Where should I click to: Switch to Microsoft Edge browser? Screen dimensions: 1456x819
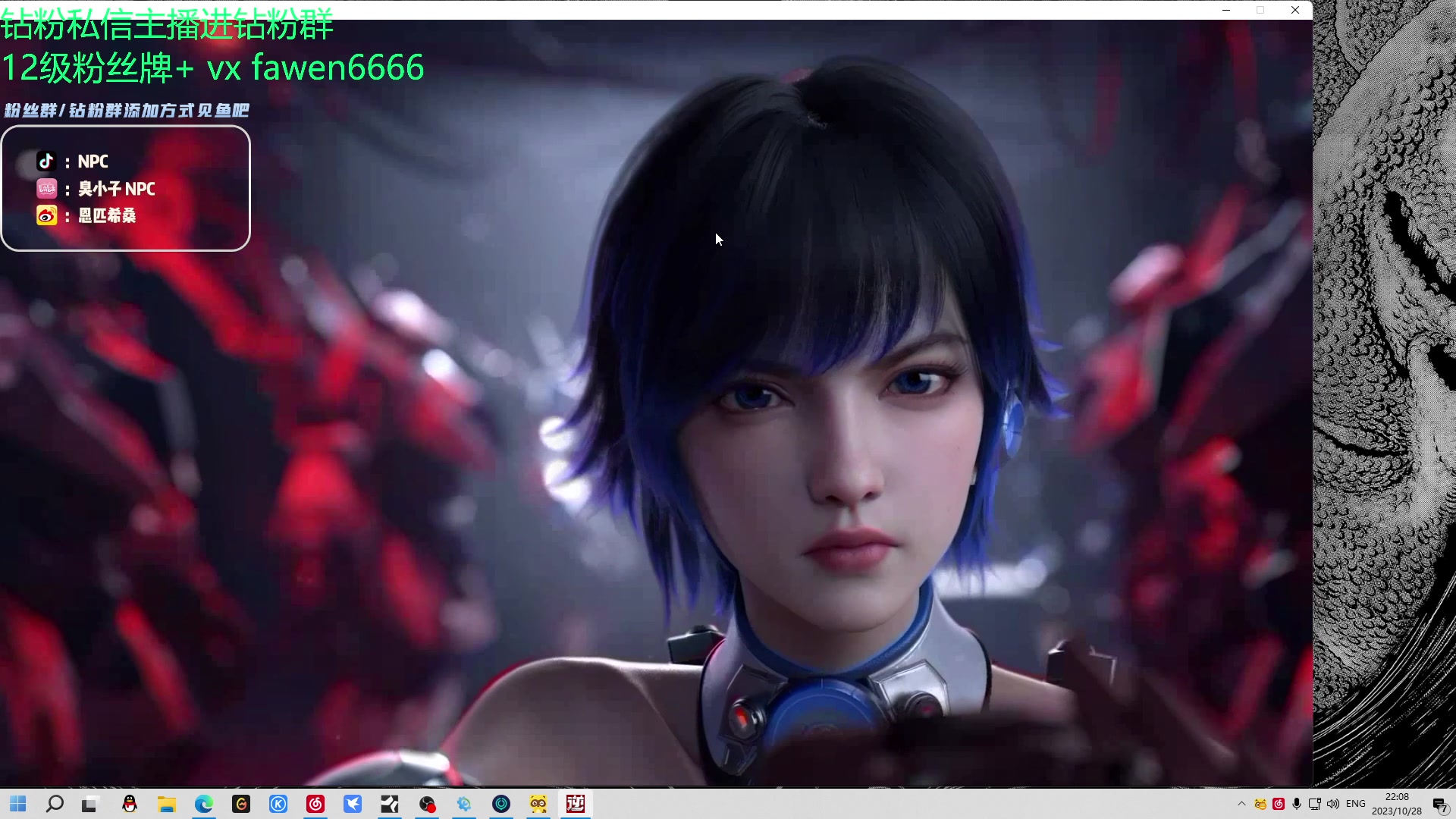[204, 804]
